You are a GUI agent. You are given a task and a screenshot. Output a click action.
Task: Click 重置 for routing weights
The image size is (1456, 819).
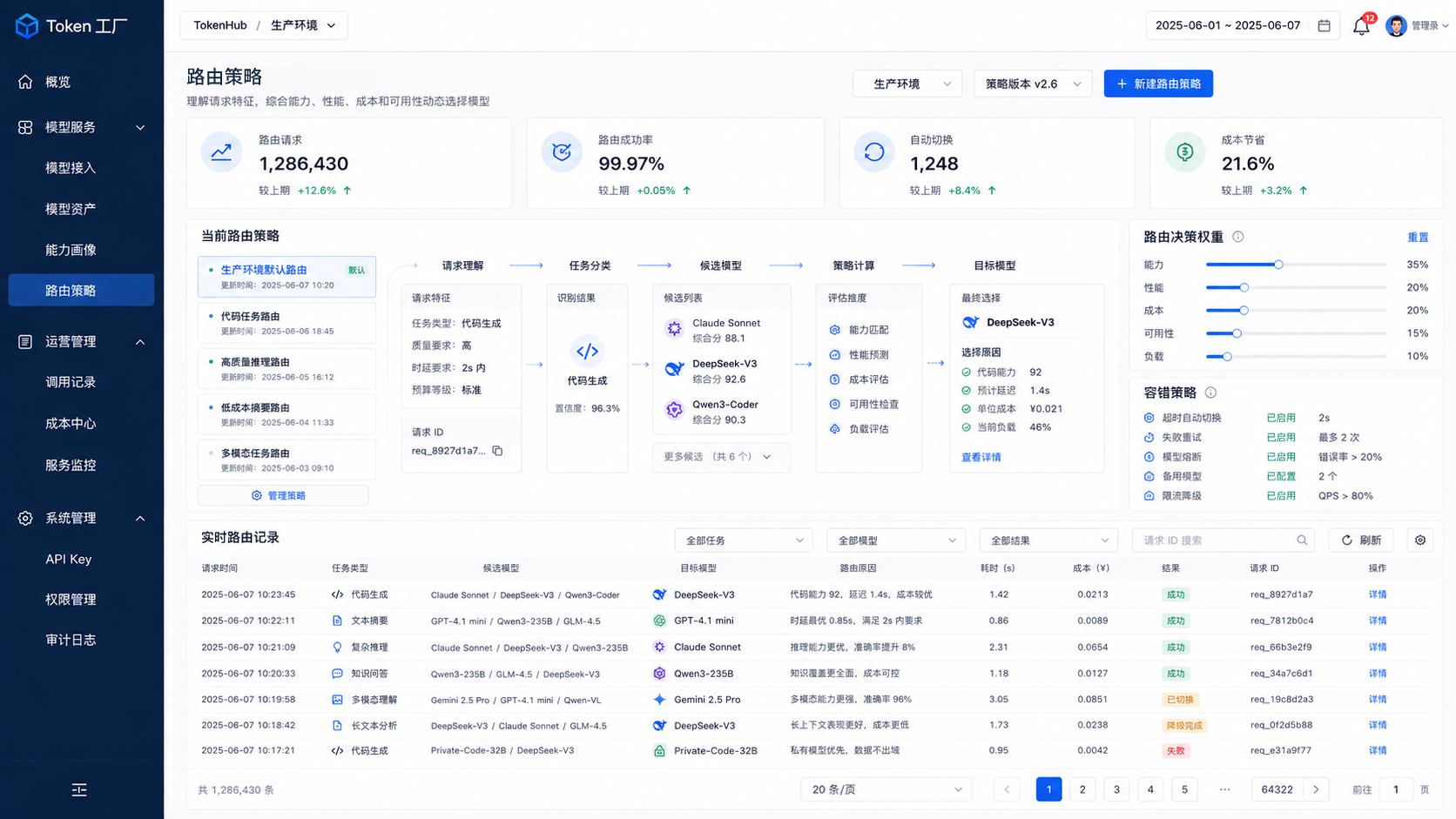coord(1418,237)
